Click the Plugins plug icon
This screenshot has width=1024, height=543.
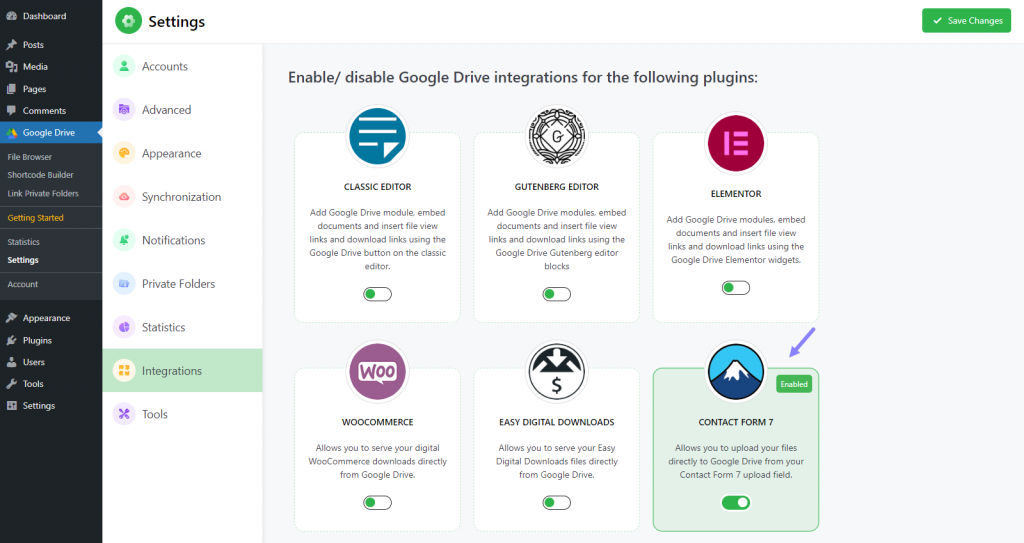pyautogui.click(x=11, y=340)
